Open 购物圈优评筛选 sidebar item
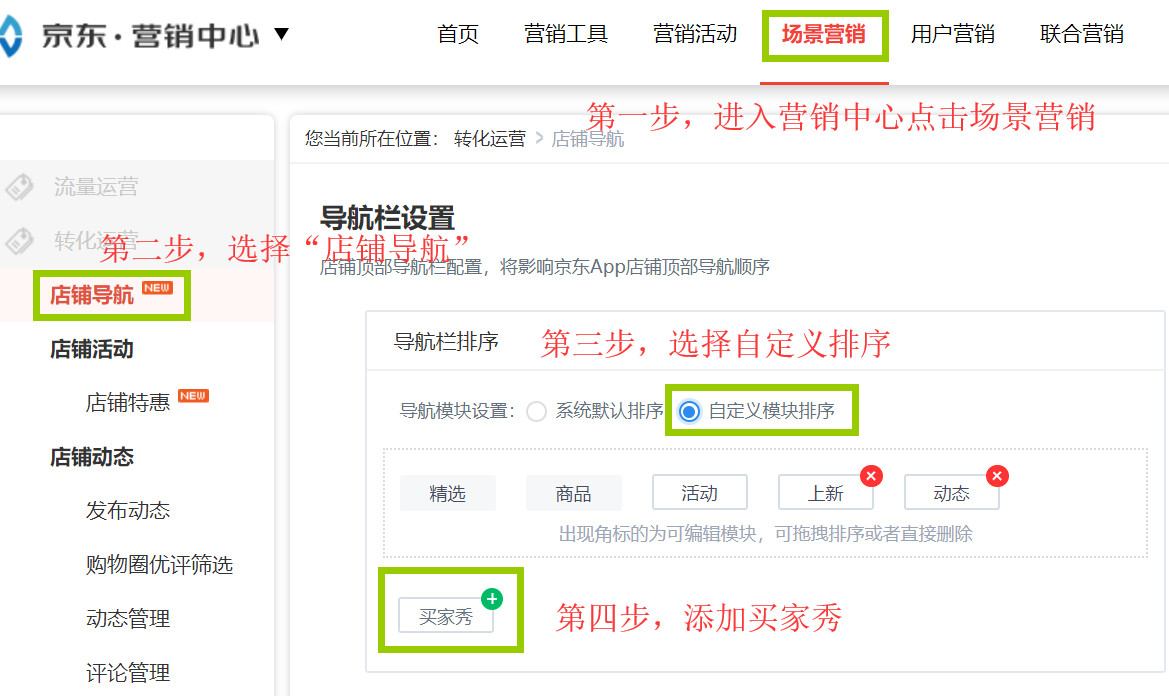The image size is (1169, 696). [x=160, y=564]
